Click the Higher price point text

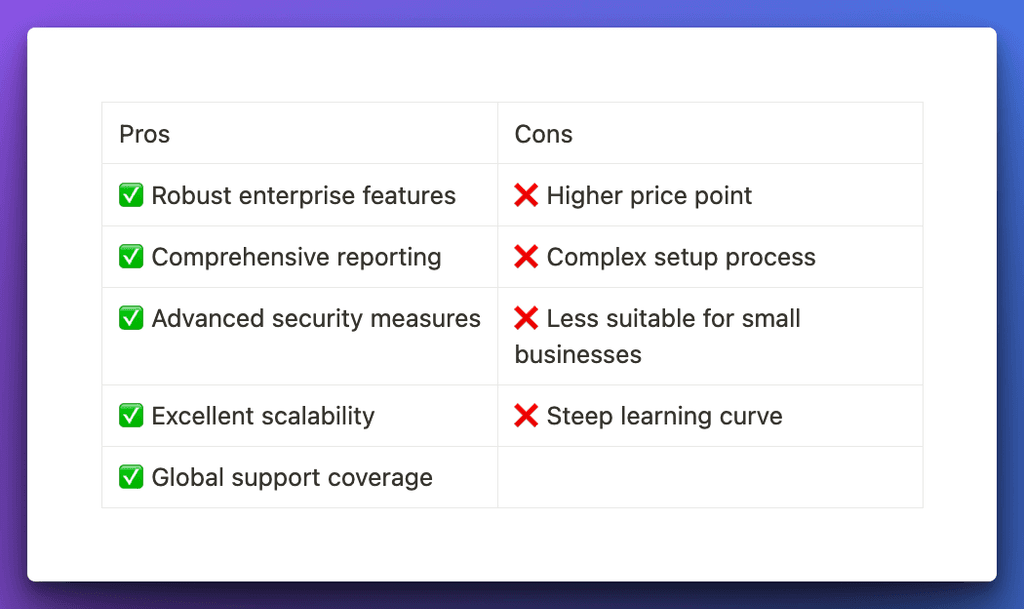pyautogui.click(x=649, y=196)
